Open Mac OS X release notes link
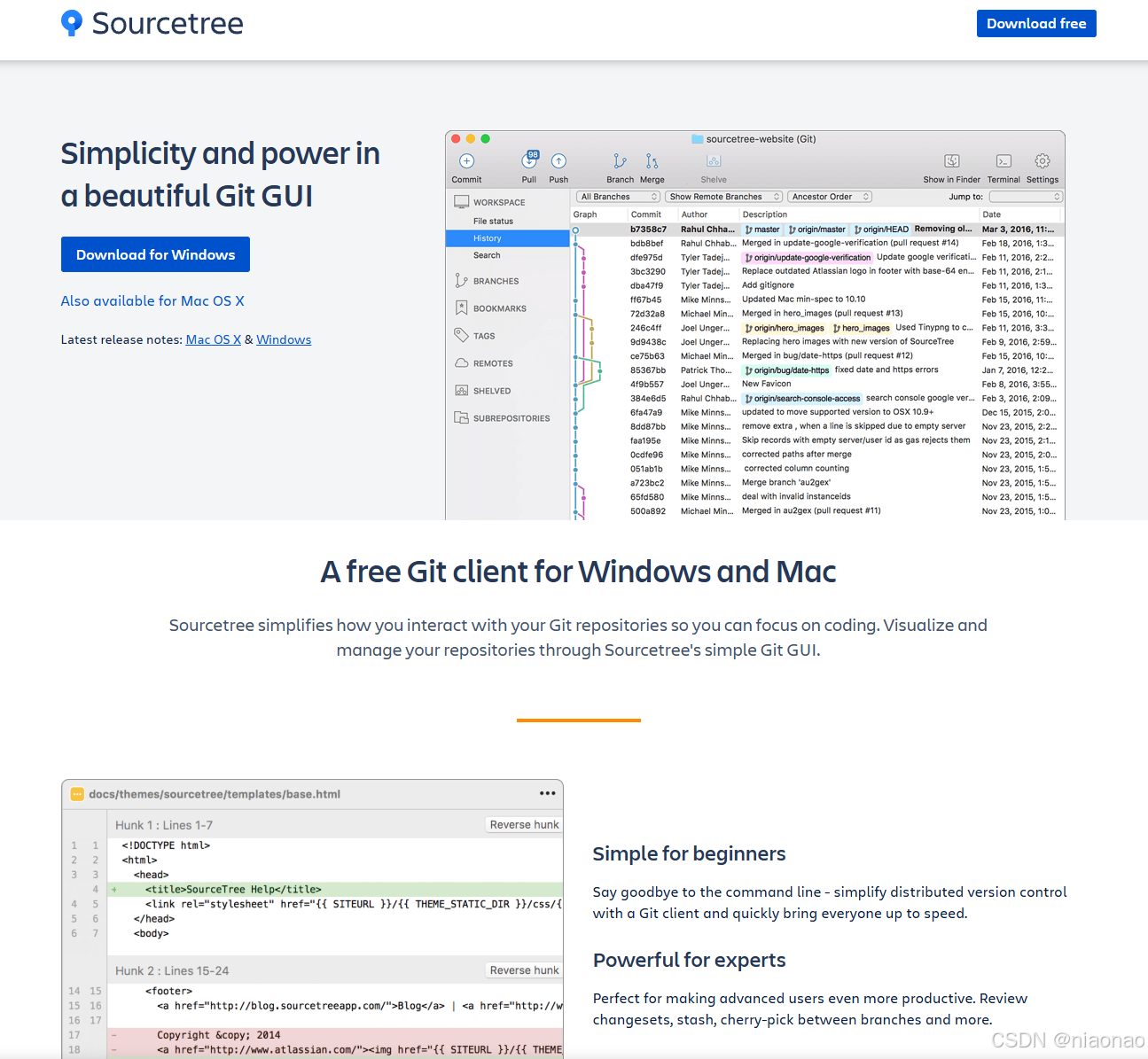 click(x=214, y=339)
